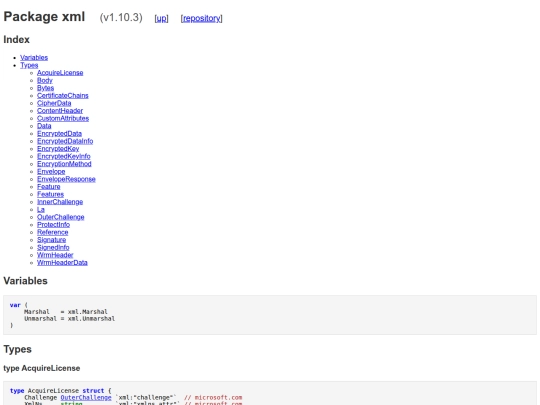Open the WrmHeaderData link
Viewport: 540px width, 405px height.
pyautogui.click(x=62, y=262)
